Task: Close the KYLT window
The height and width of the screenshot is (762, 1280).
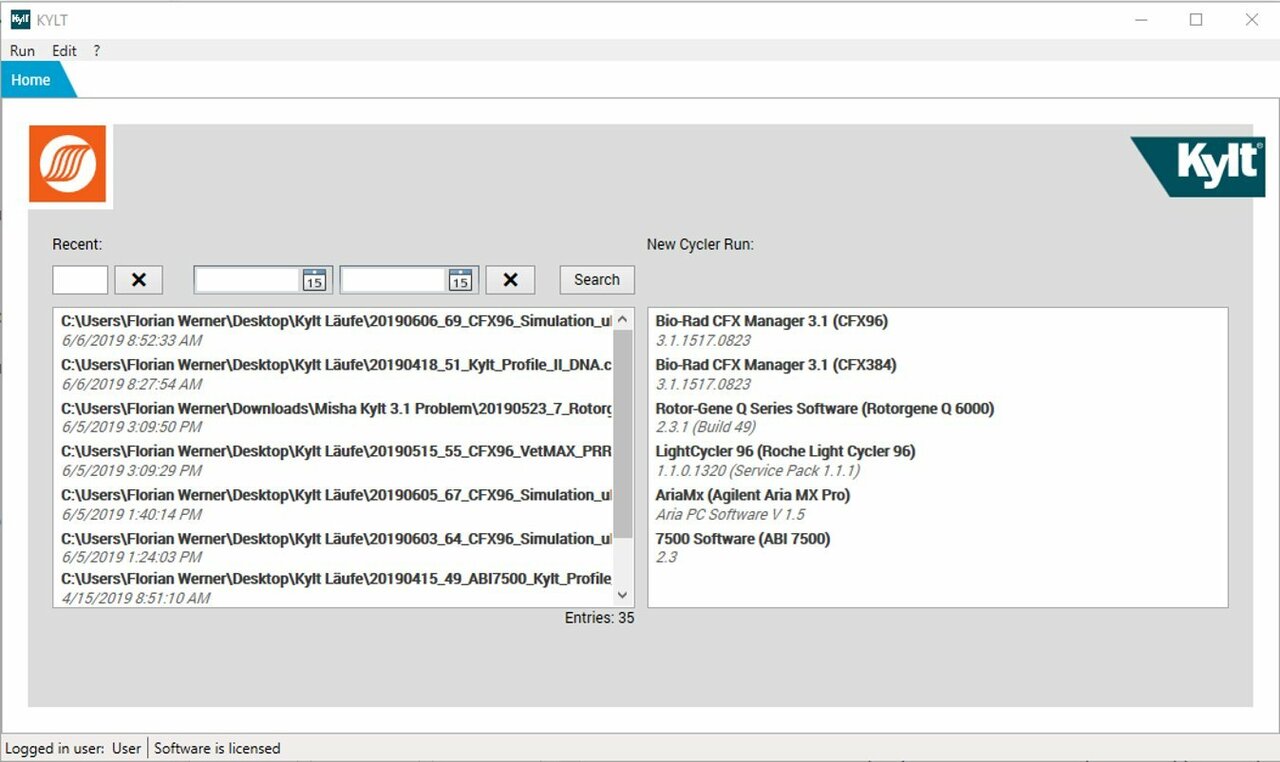Action: (x=1251, y=19)
